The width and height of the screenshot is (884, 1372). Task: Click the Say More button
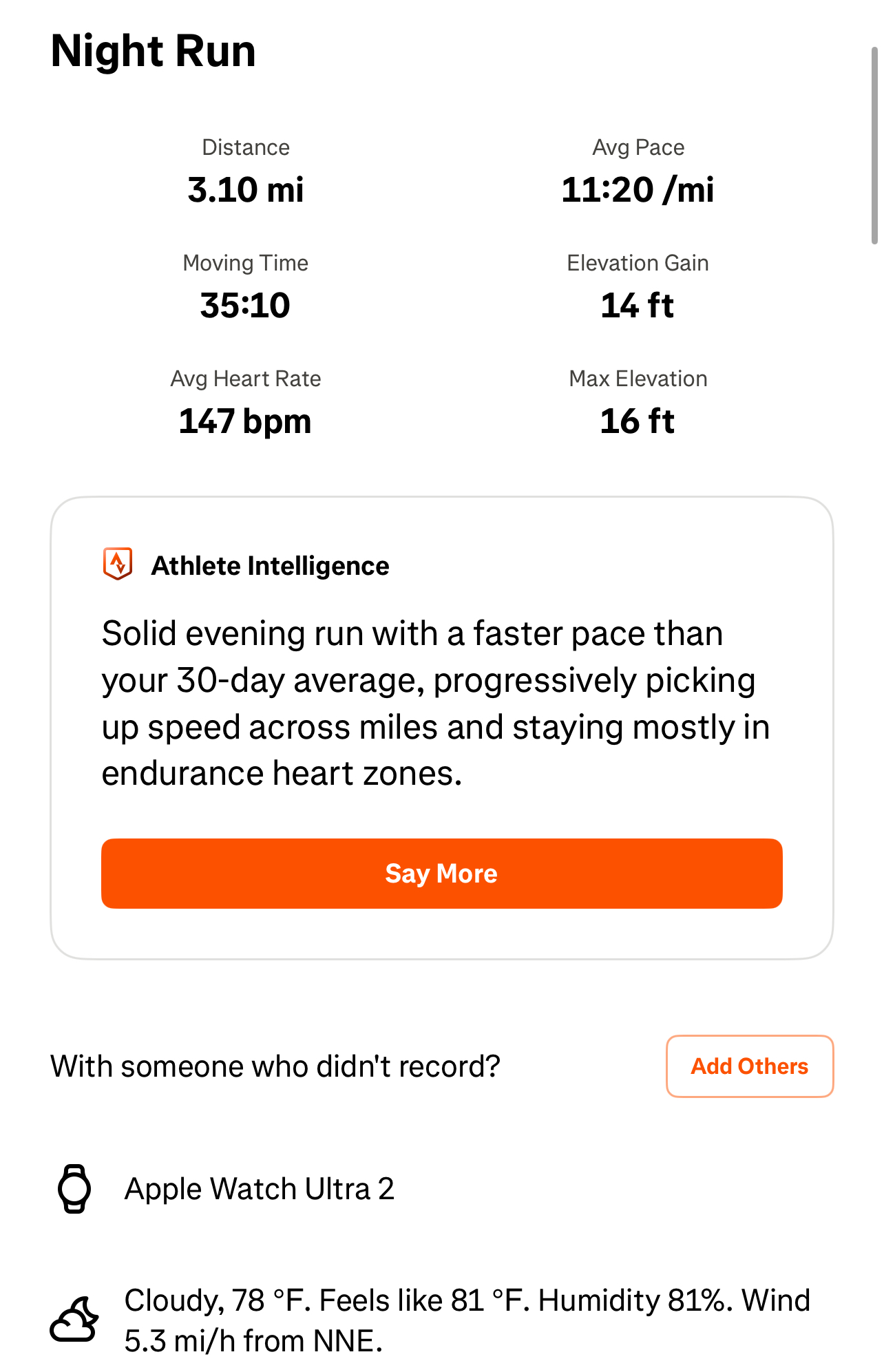pos(441,873)
